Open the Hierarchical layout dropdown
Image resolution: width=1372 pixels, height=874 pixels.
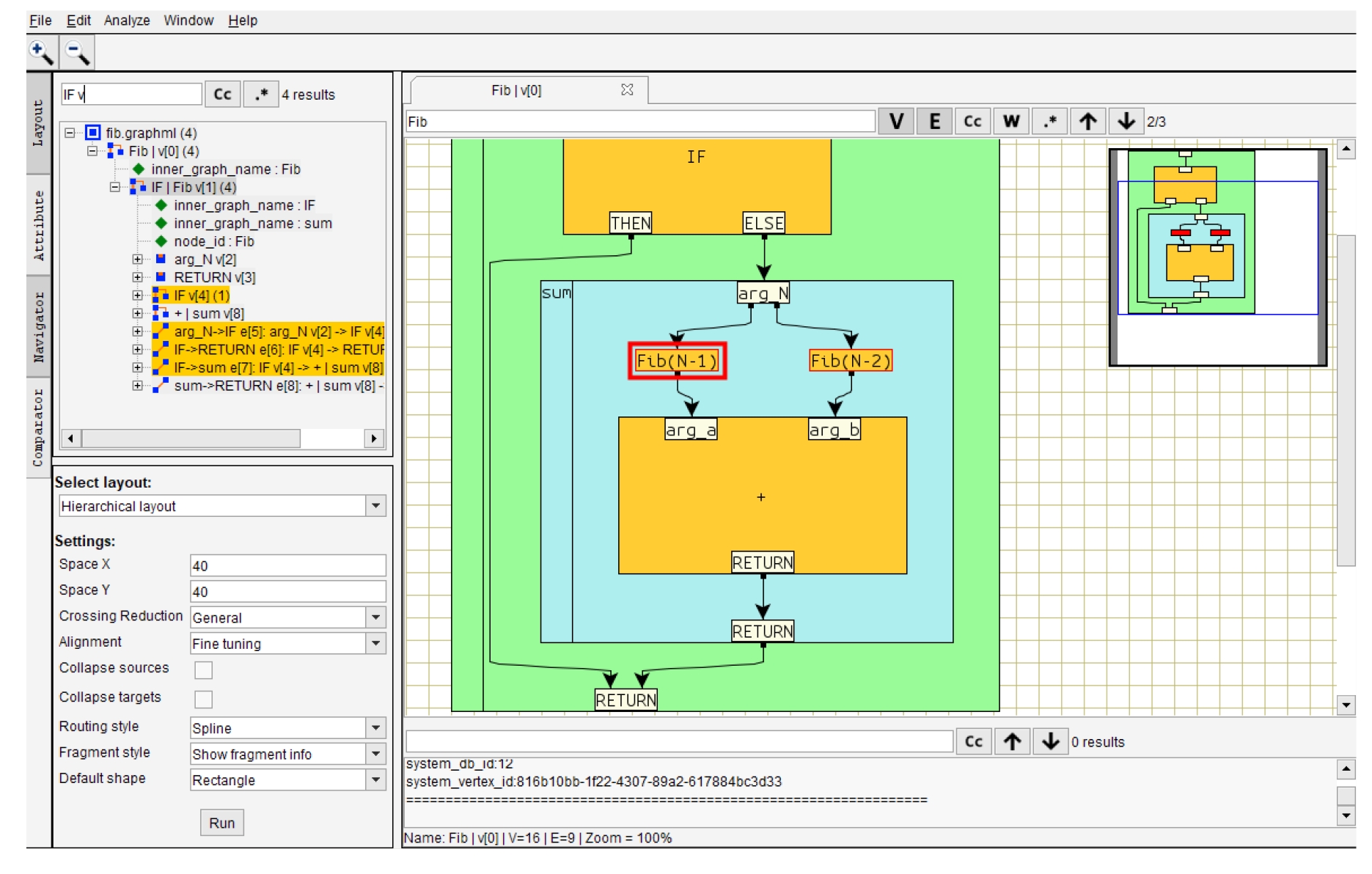pyautogui.click(x=375, y=506)
